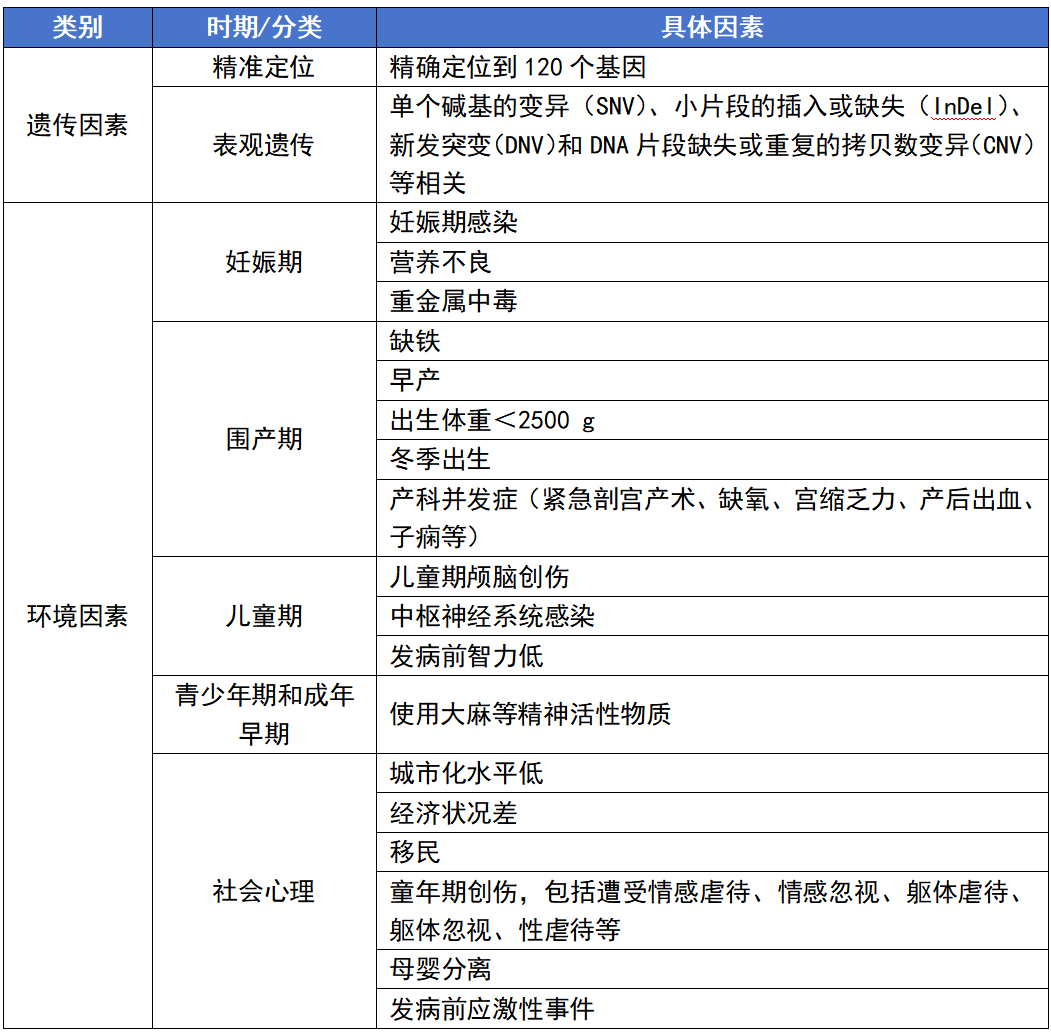Image resolution: width=1051 pixels, height=1032 pixels.
Task: Click the 精准定位 cell
Action: coord(264,68)
